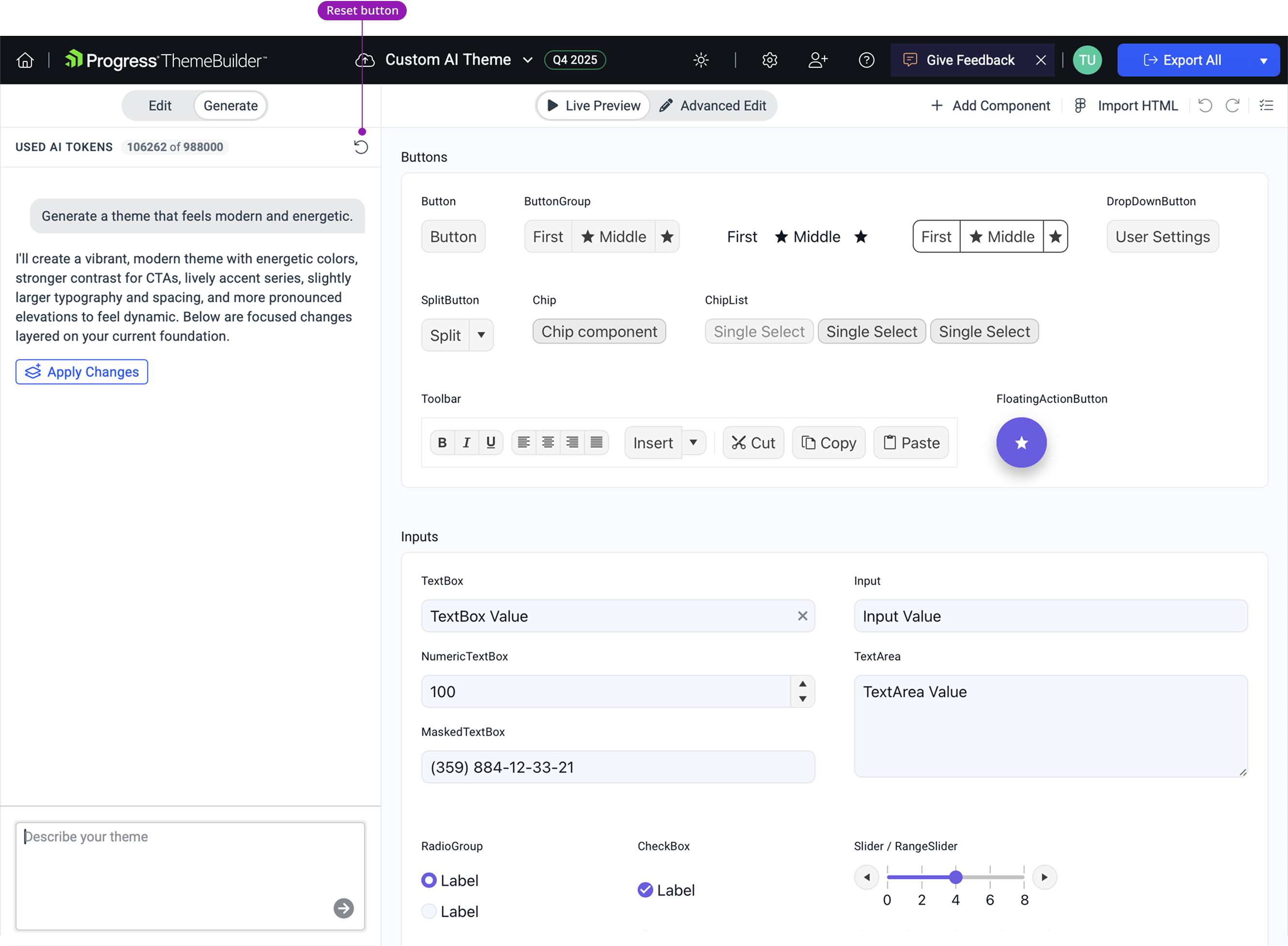The image size is (1288, 946).
Task: Expand the Custom AI Theme dropdown chevron
Action: [x=528, y=60]
